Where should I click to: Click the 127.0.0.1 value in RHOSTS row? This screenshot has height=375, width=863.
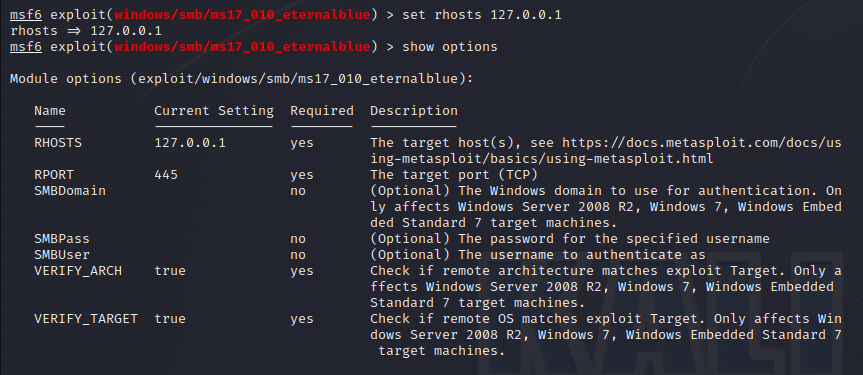click(190, 143)
